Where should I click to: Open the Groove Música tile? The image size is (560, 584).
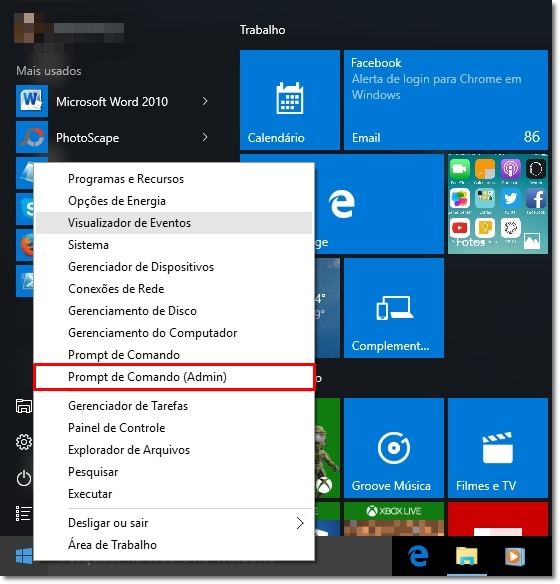[x=394, y=448]
